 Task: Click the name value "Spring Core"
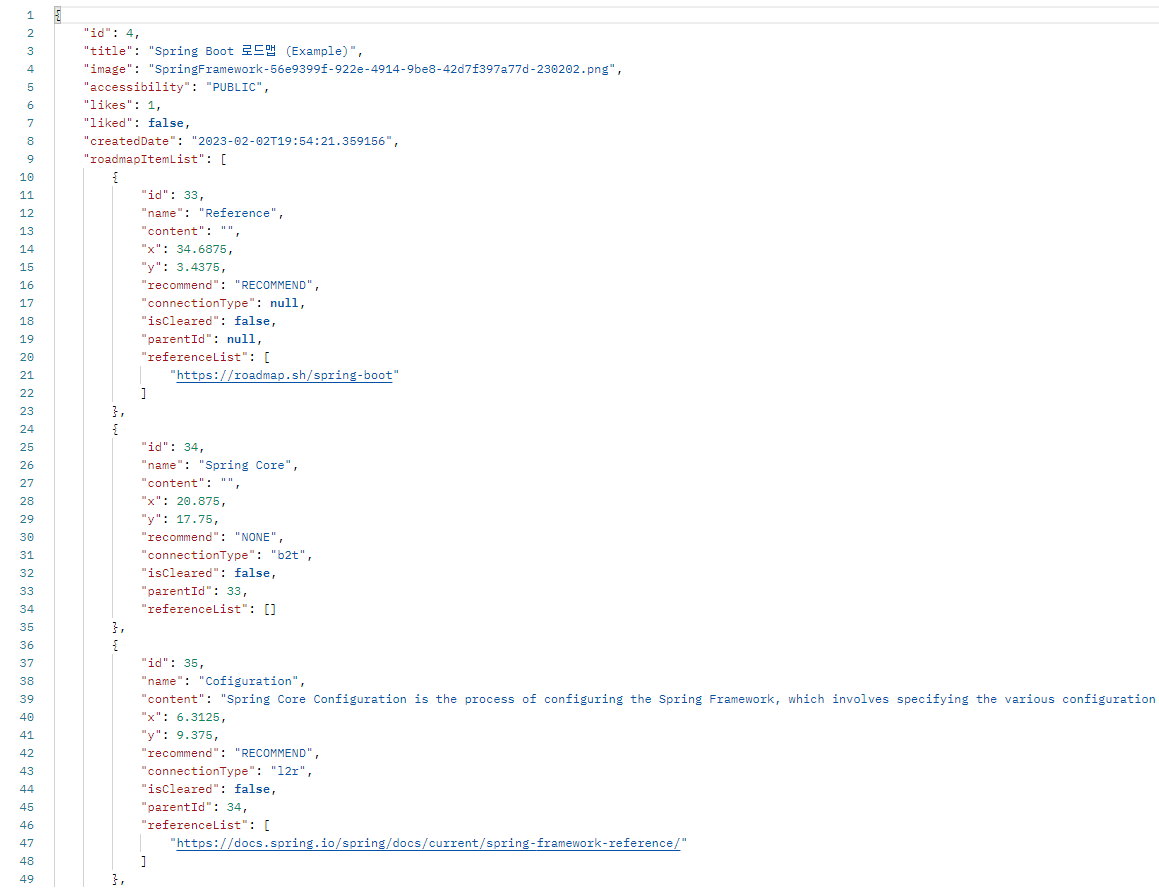click(x=245, y=465)
